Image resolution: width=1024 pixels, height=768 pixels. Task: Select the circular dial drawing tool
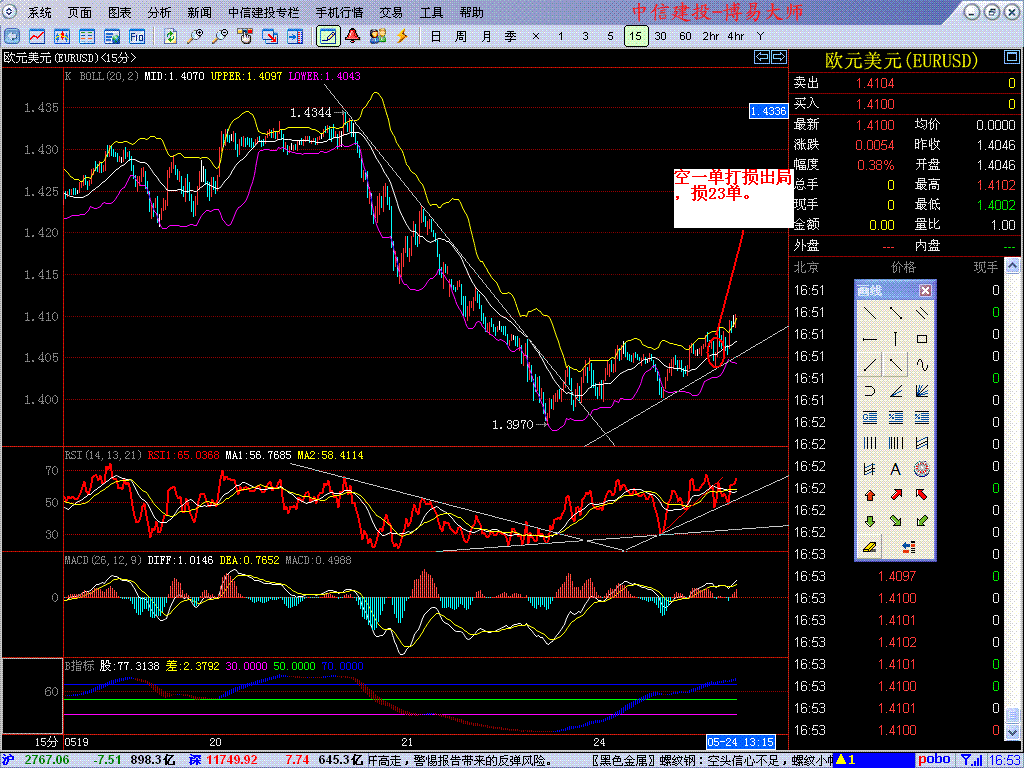tap(921, 468)
